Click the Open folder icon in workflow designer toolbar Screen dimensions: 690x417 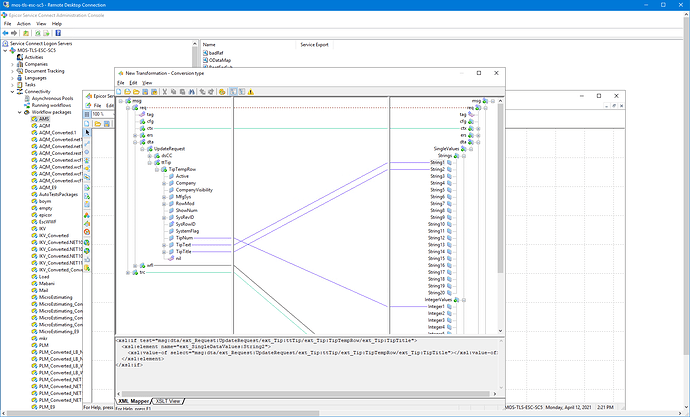[97, 124]
